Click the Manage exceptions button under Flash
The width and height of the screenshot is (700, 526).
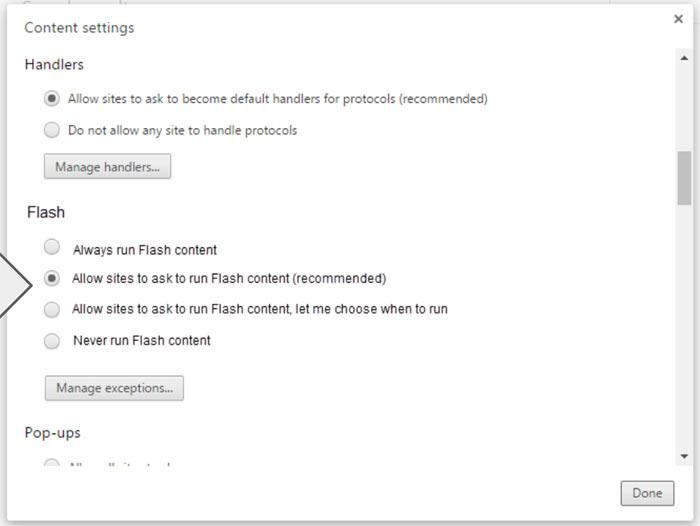(114, 387)
